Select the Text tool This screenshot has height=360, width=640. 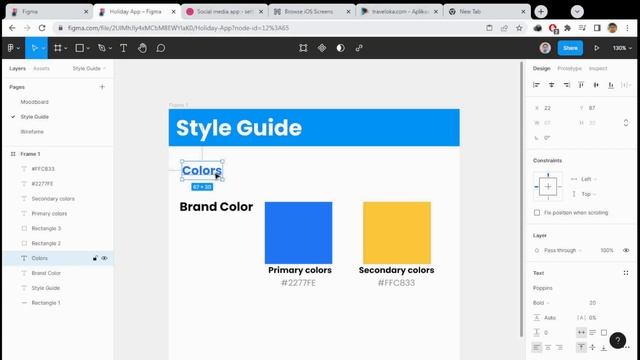click(123, 48)
